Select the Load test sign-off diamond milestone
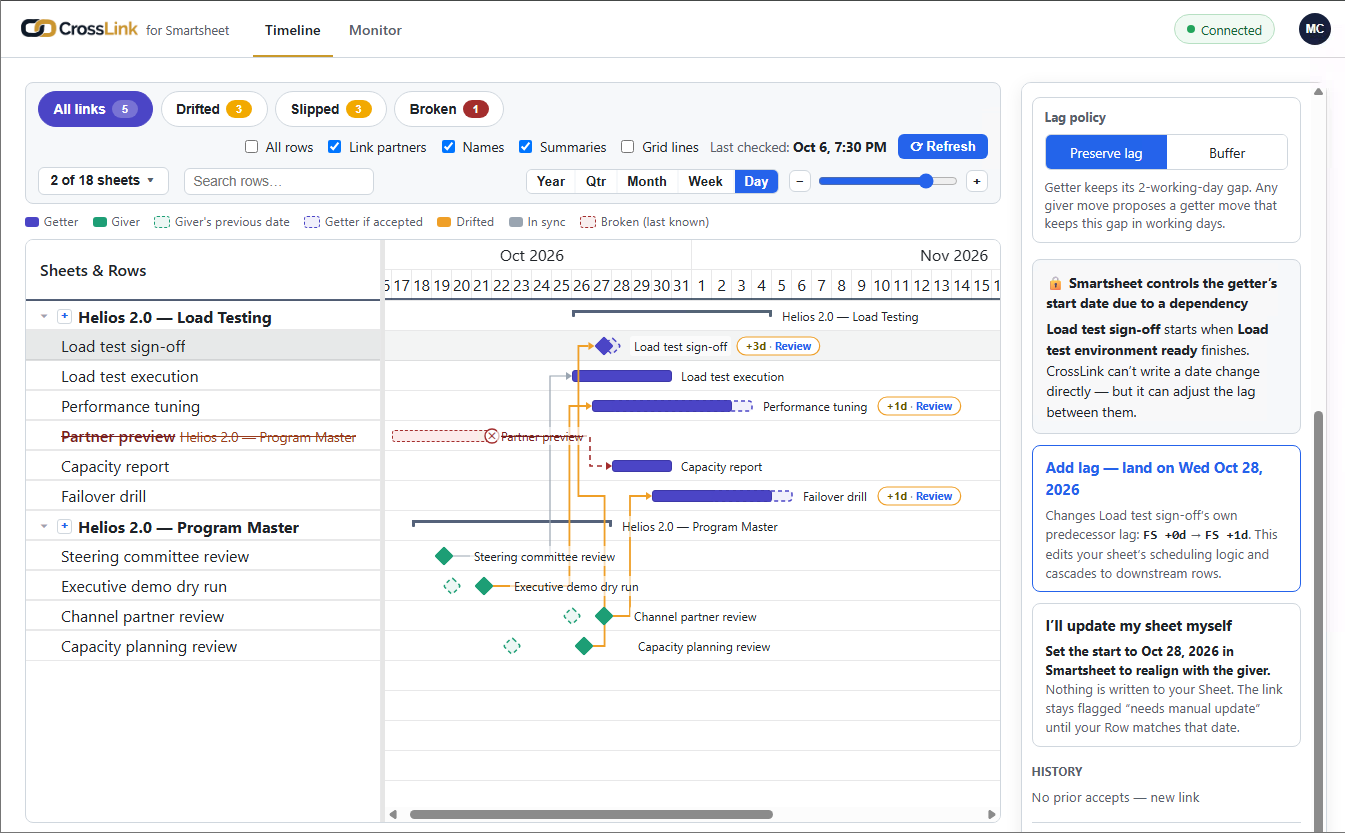Screen dimensions: 1345x833 [604, 346]
